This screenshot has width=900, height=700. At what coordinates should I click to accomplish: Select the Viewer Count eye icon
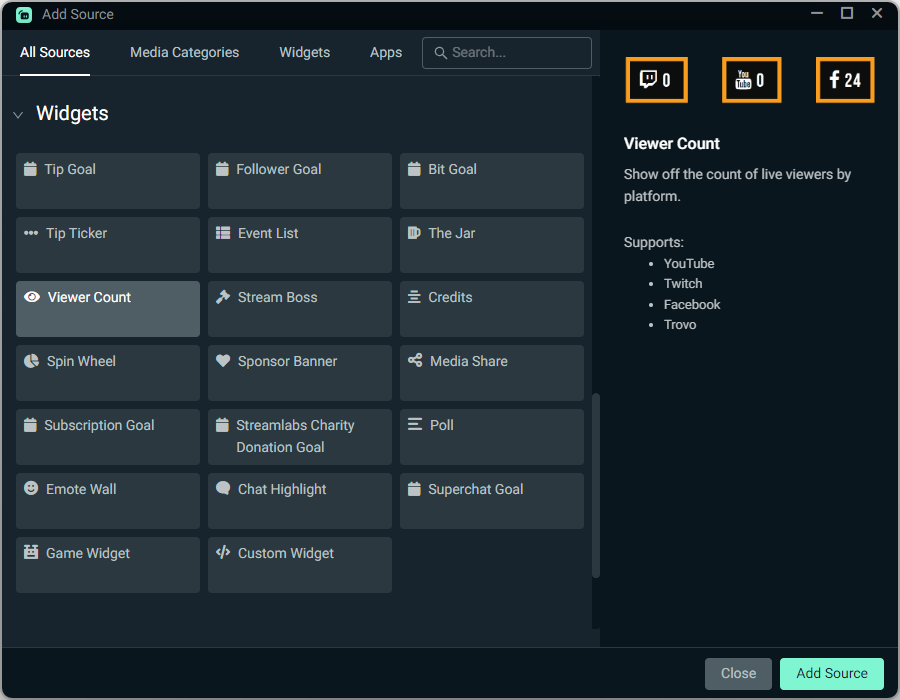pyautogui.click(x=31, y=297)
